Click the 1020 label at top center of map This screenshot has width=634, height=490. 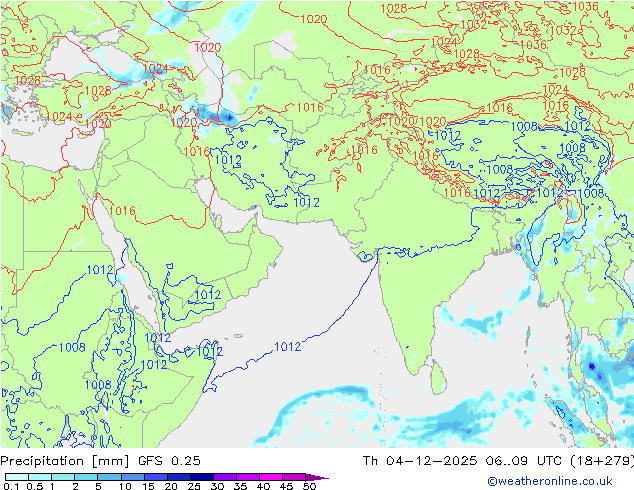point(314,19)
